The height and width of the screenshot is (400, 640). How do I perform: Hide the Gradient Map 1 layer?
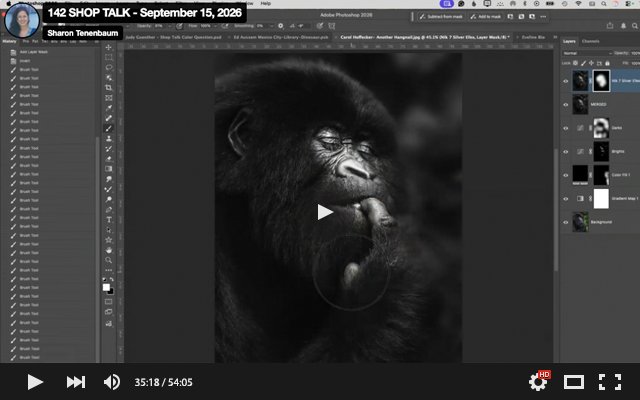[x=566, y=199]
